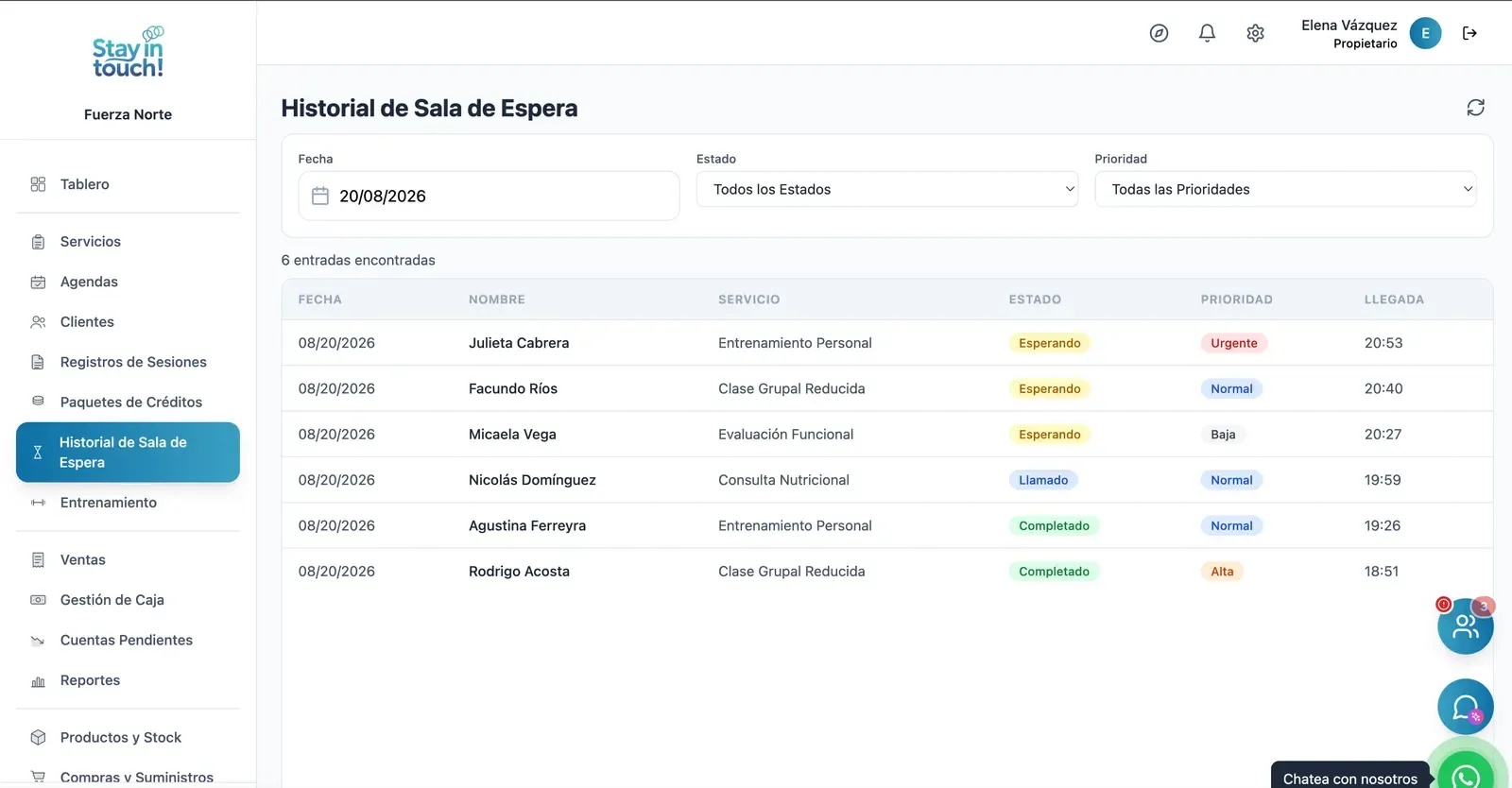The width and height of the screenshot is (1512, 788).
Task: Click the calendar icon in Fecha field
Action: (x=320, y=196)
